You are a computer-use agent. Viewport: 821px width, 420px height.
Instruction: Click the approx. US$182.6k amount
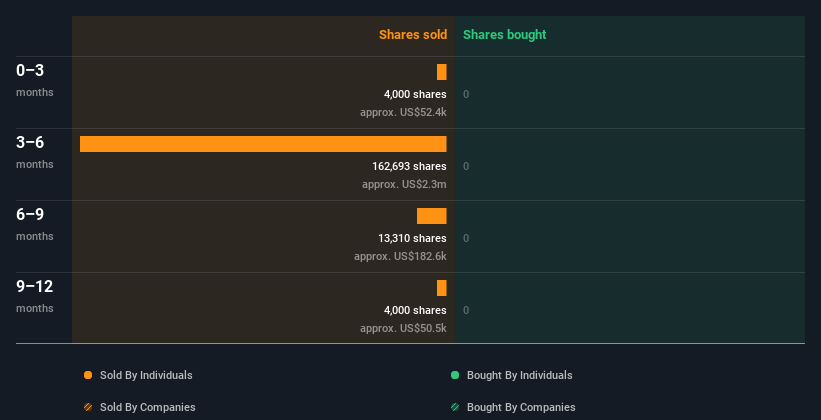(x=400, y=256)
